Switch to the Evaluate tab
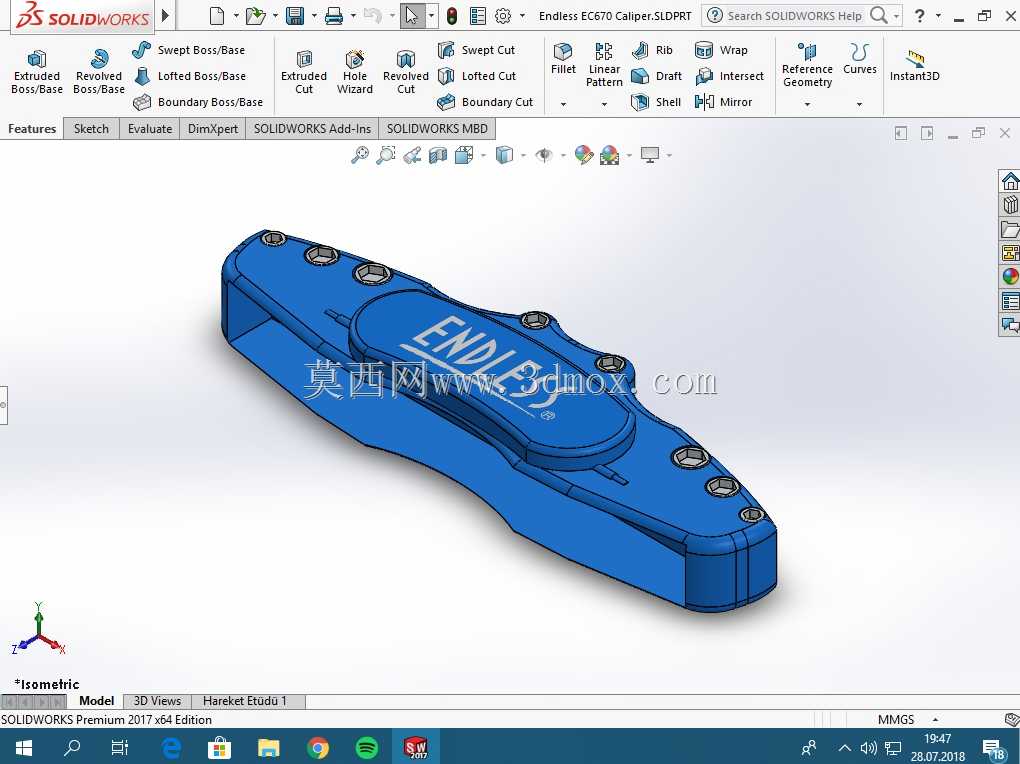1020x764 pixels. pyautogui.click(x=150, y=129)
